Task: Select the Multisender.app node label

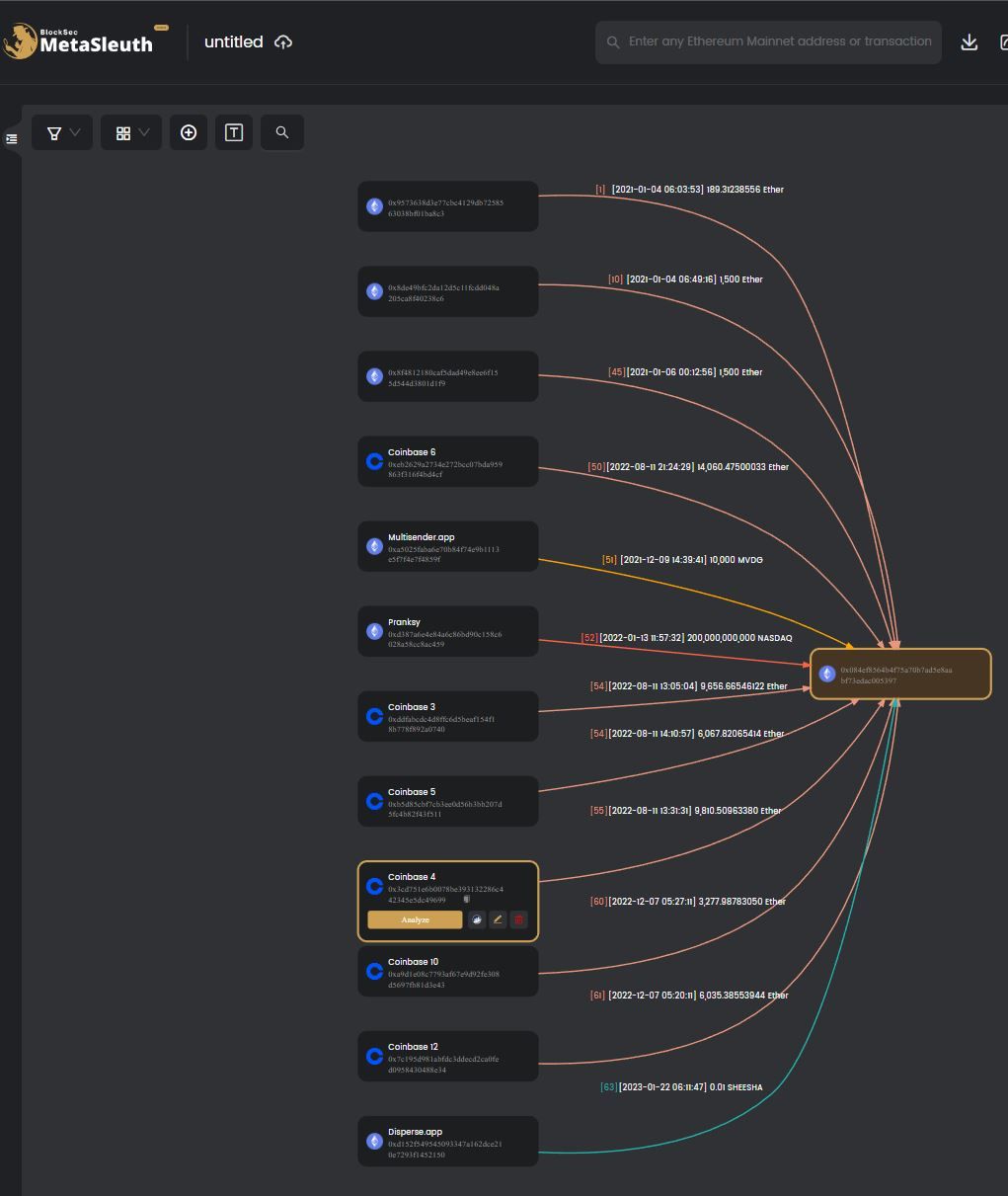Action: click(422, 537)
